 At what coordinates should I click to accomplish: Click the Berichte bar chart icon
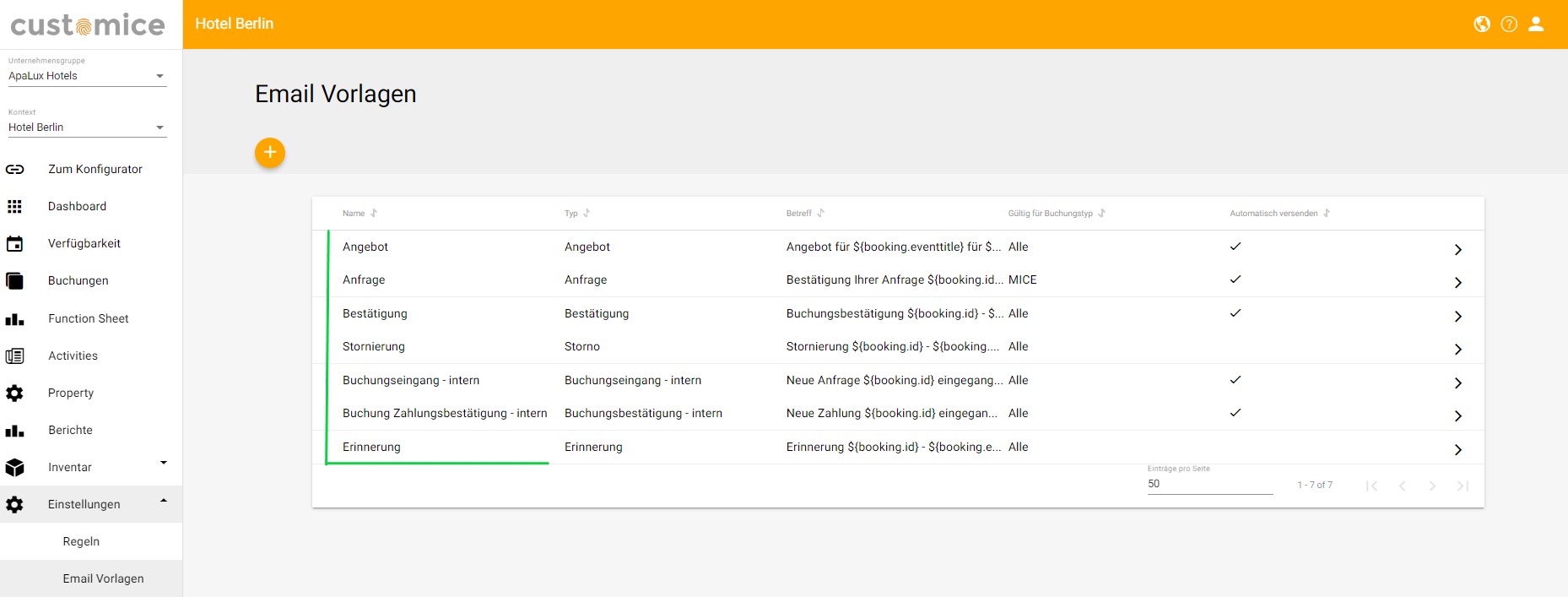[x=14, y=431]
